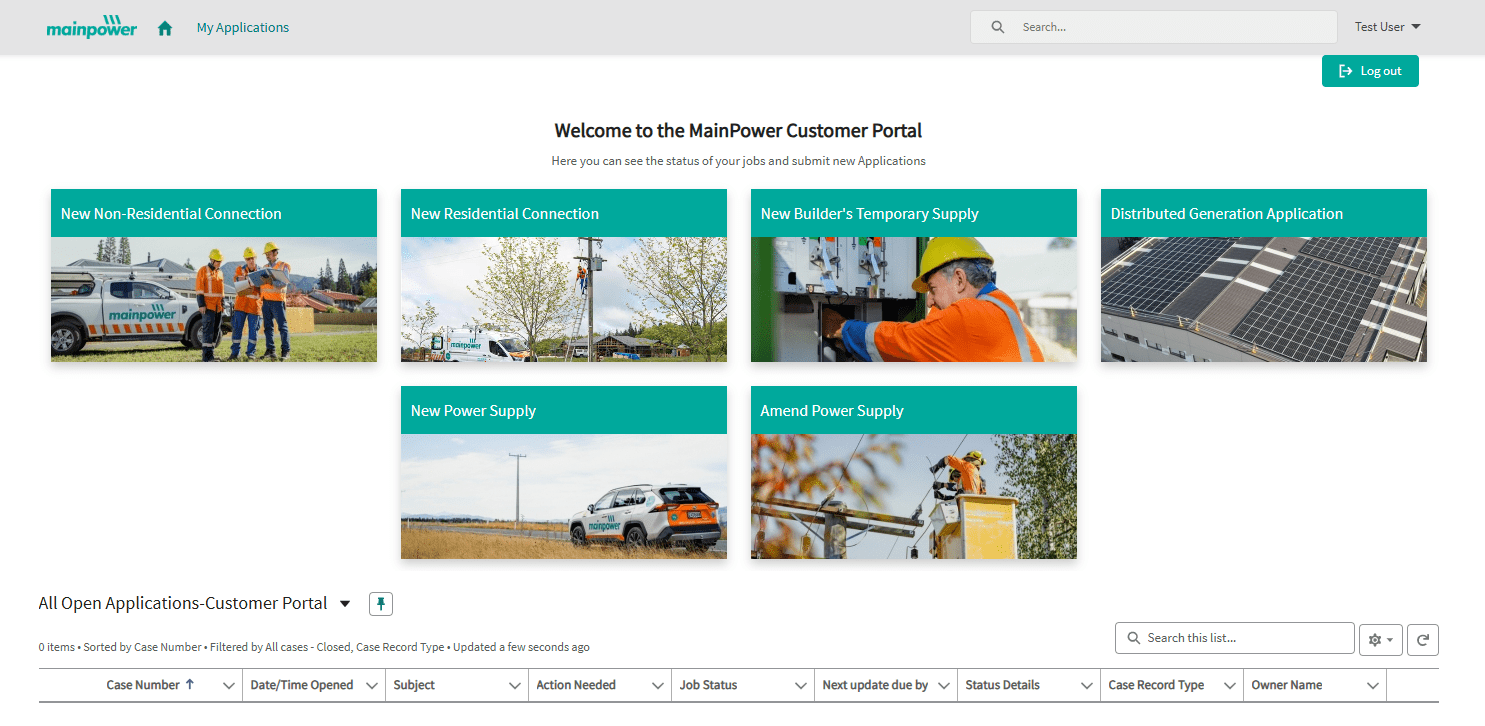This screenshot has width=1485, height=726.
Task: Click the list status text "0 items • Sorted by Case Number"
Action: click(x=120, y=647)
